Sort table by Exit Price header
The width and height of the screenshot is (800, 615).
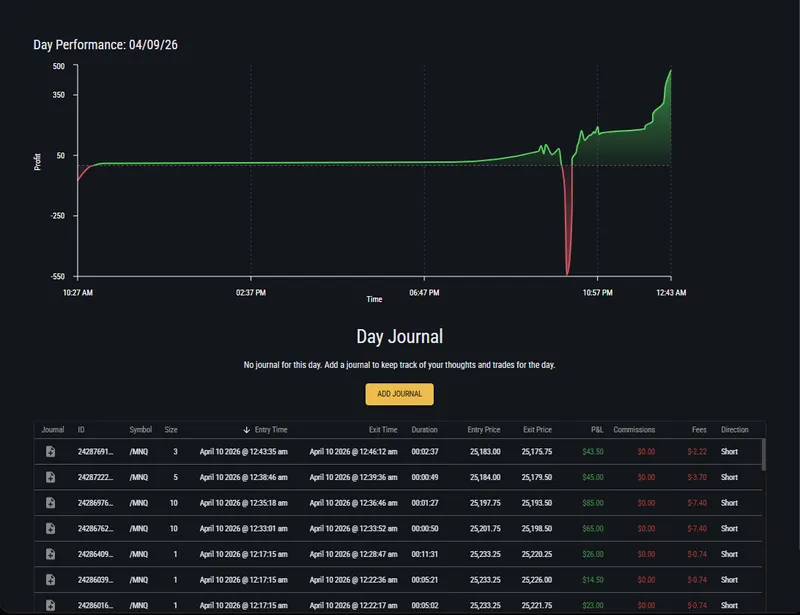(537, 430)
